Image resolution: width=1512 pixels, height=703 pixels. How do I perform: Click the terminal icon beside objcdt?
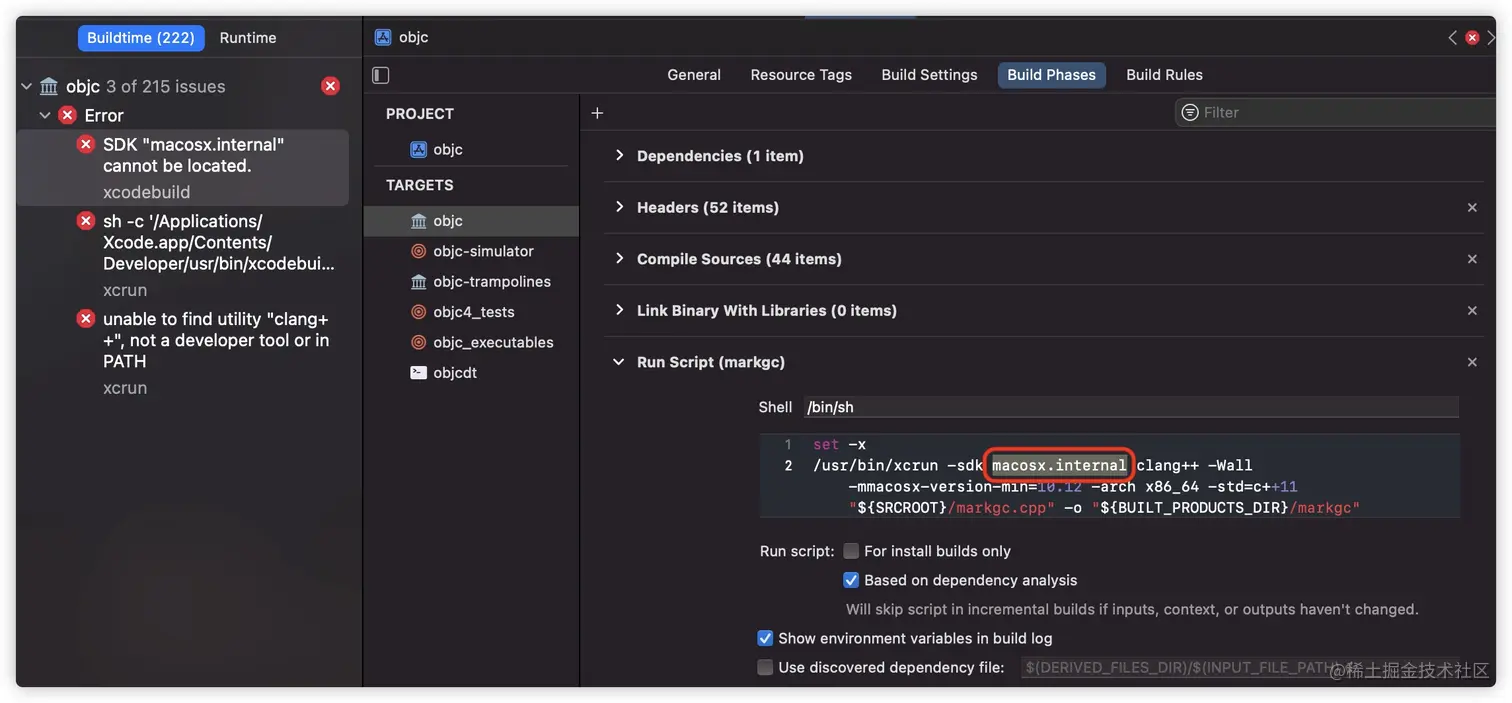click(x=418, y=373)
